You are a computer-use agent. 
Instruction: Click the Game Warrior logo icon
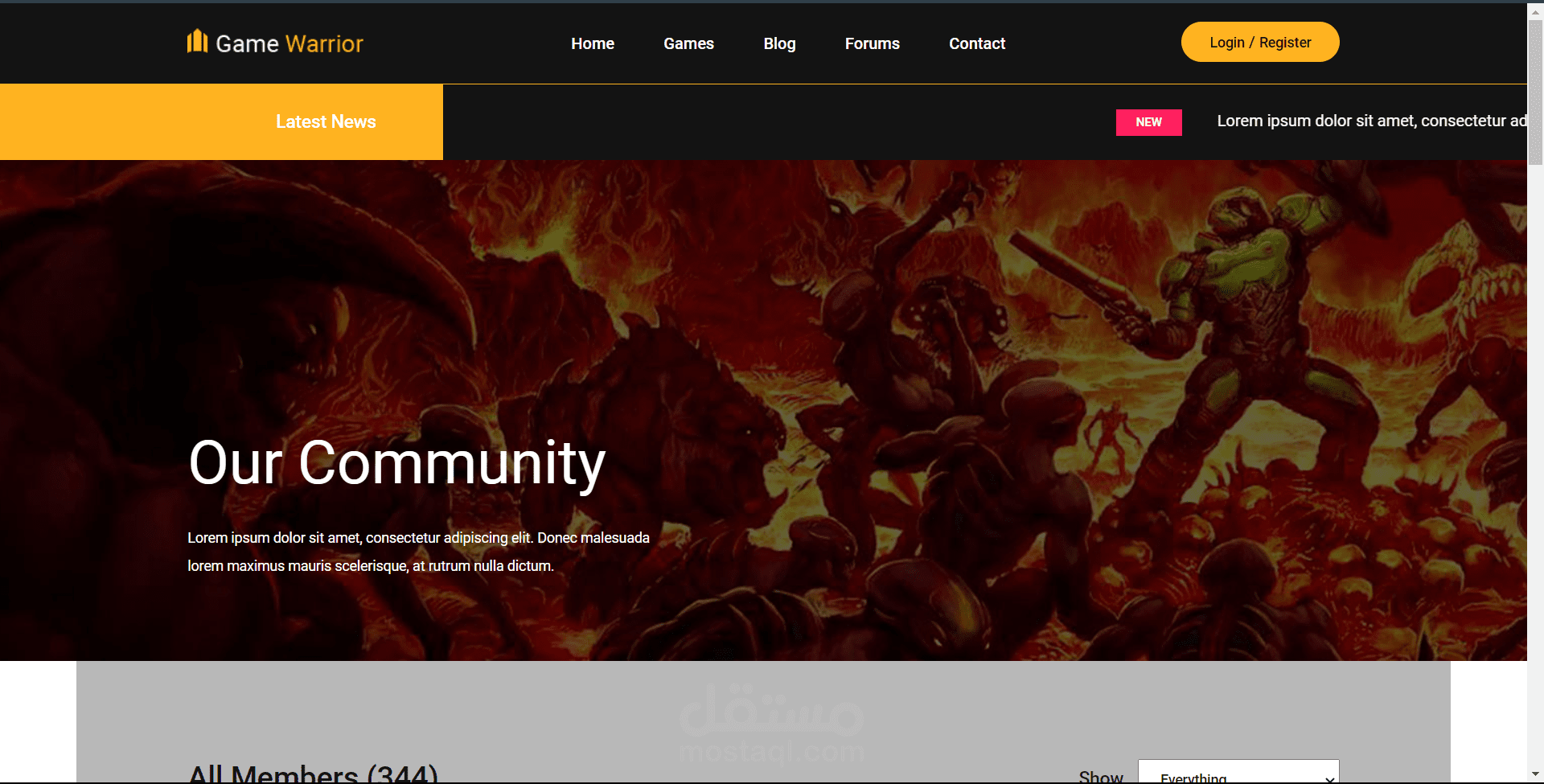point(197,41)
